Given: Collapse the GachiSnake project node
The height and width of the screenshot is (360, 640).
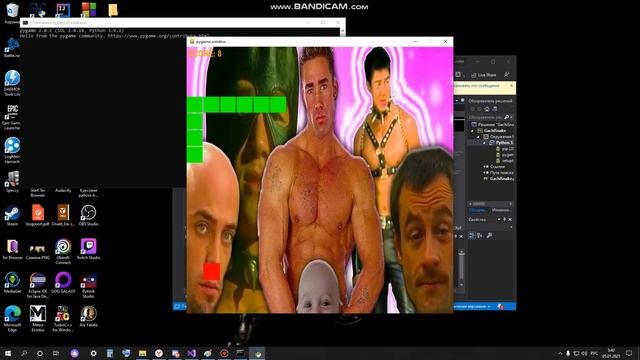Looking at the screenshot, I should 473,131.
